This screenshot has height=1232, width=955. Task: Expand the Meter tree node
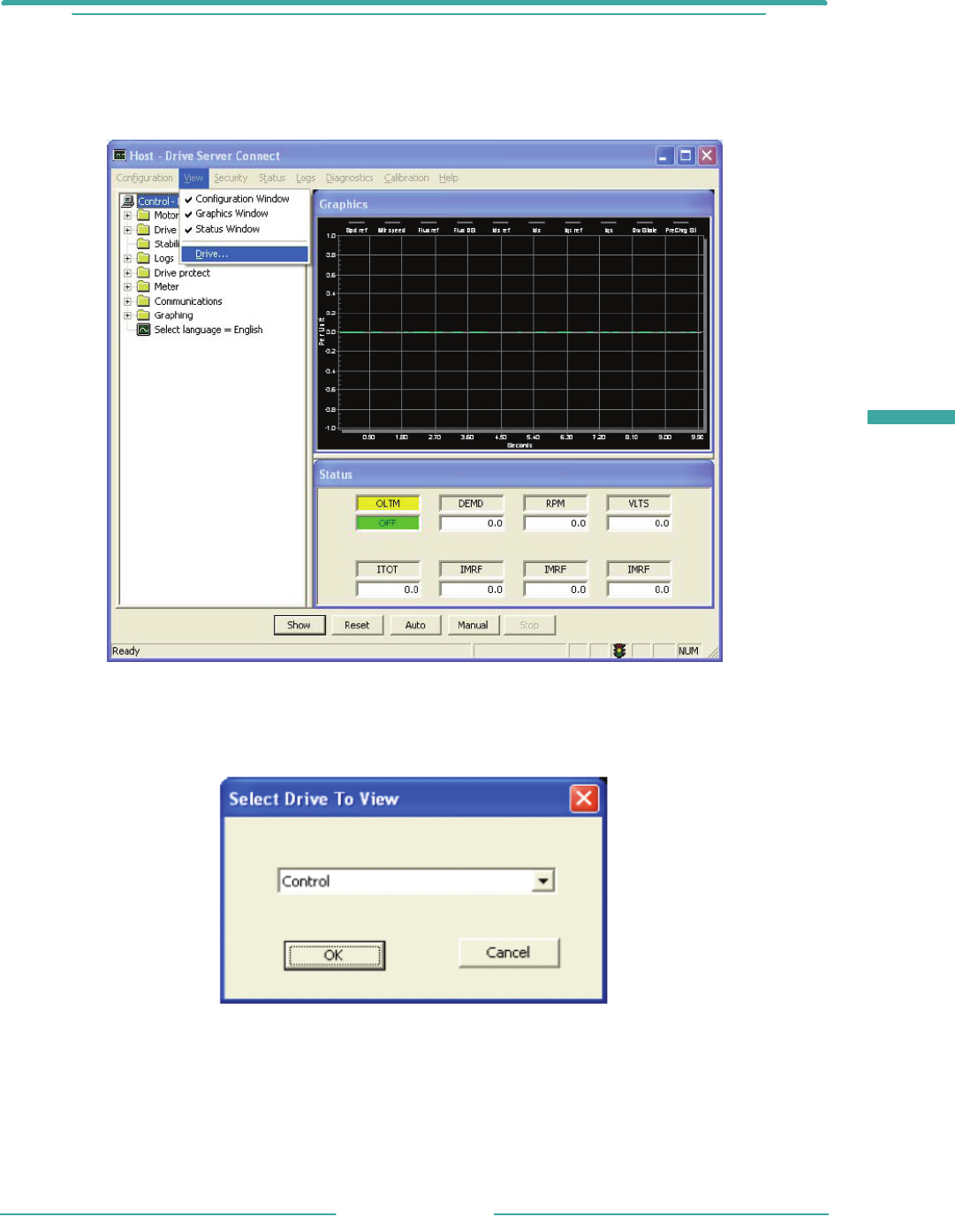tap(127, 287)
